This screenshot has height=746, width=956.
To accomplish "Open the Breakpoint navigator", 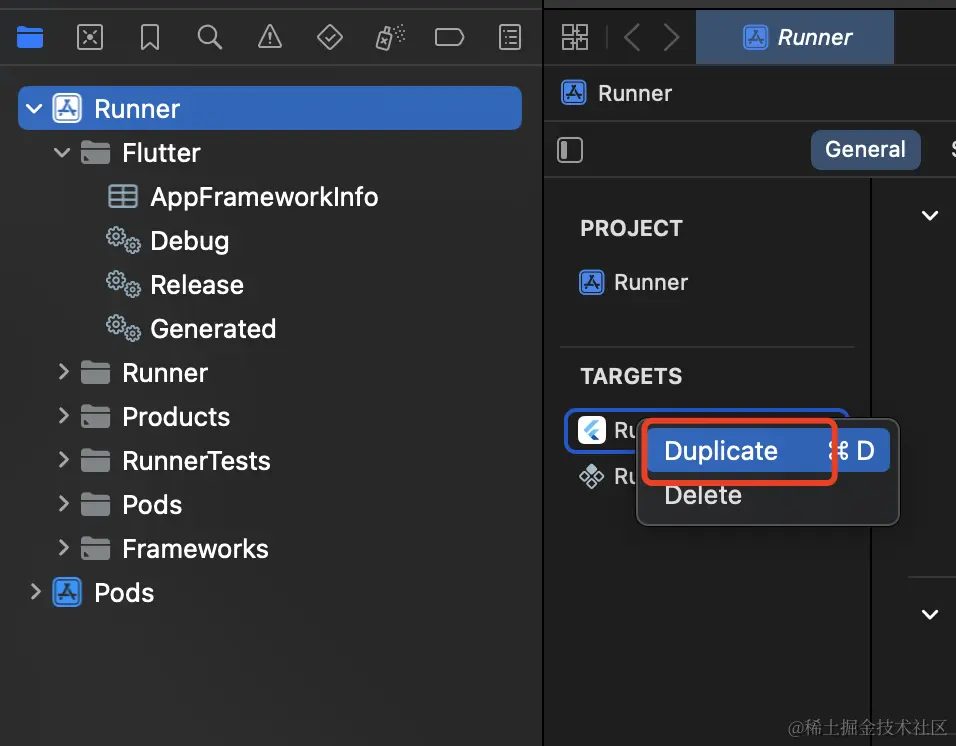I will pos(449,37).
